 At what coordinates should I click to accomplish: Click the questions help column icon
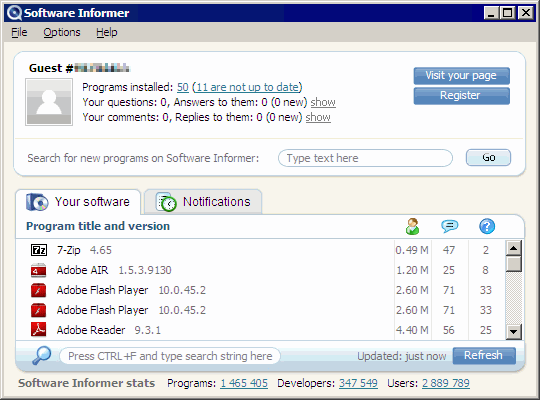click(x=487, y=226)
